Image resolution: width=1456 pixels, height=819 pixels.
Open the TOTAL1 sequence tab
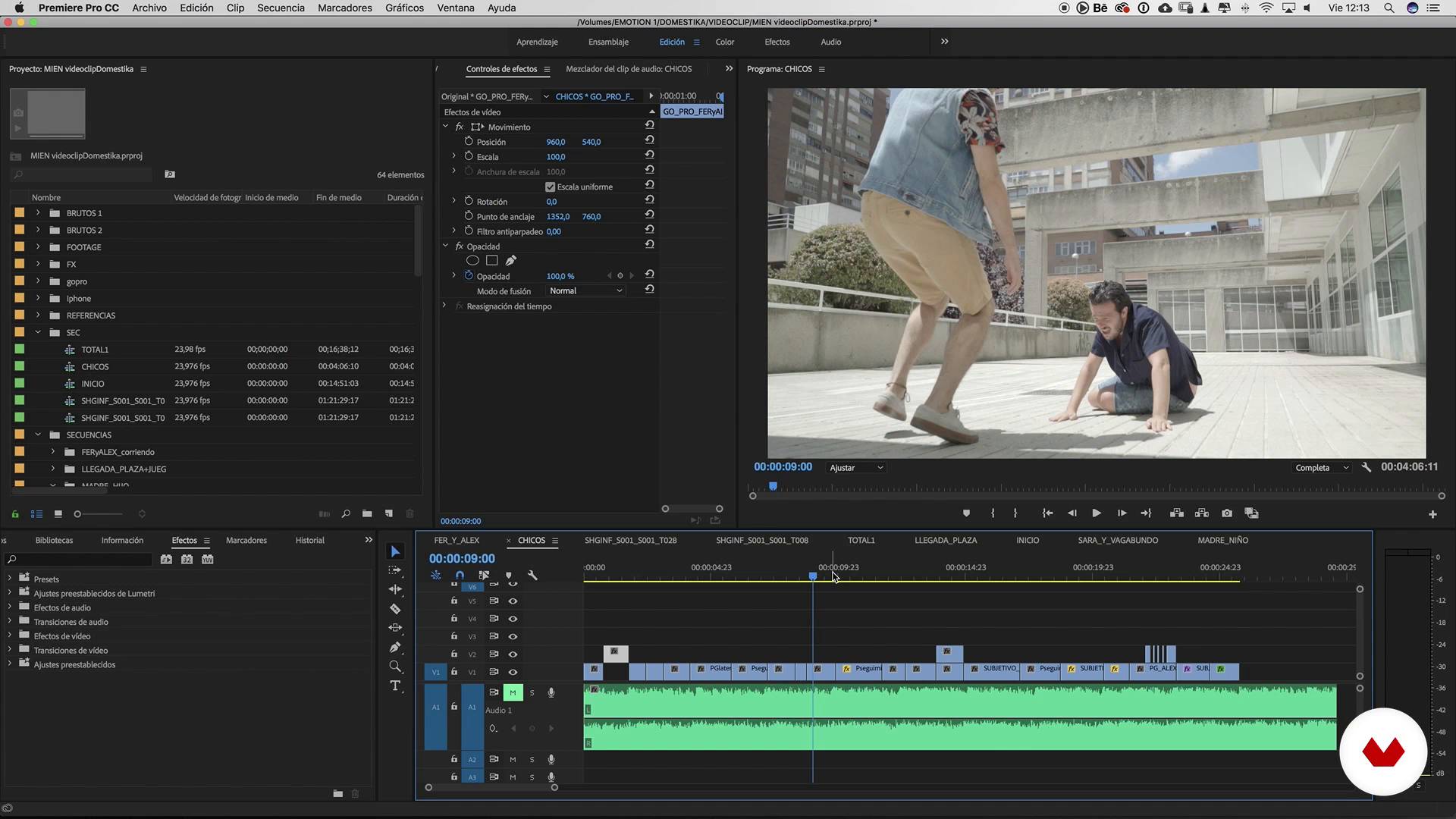pos(861,540)
